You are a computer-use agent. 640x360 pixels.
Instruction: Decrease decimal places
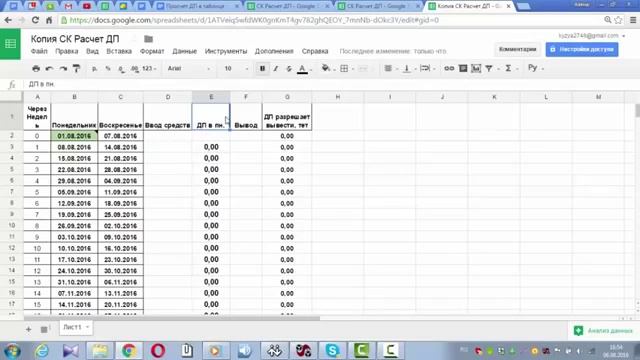coord(121,69)
